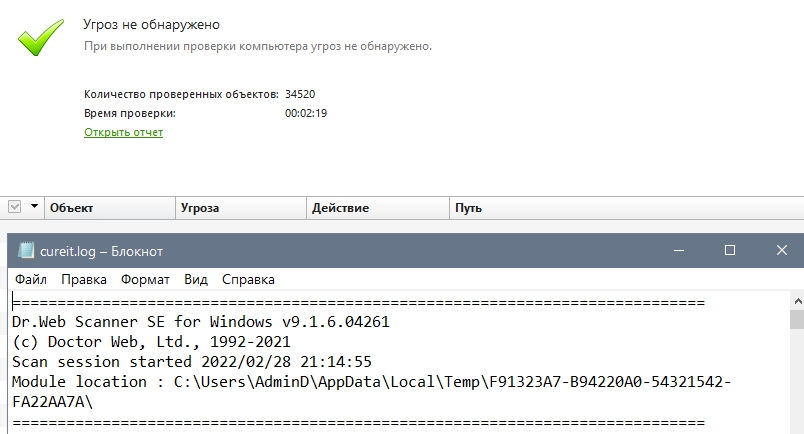Sort by the 'Действие' column header
The height and width of the screenshot is (434, 804).
[378, 208]
